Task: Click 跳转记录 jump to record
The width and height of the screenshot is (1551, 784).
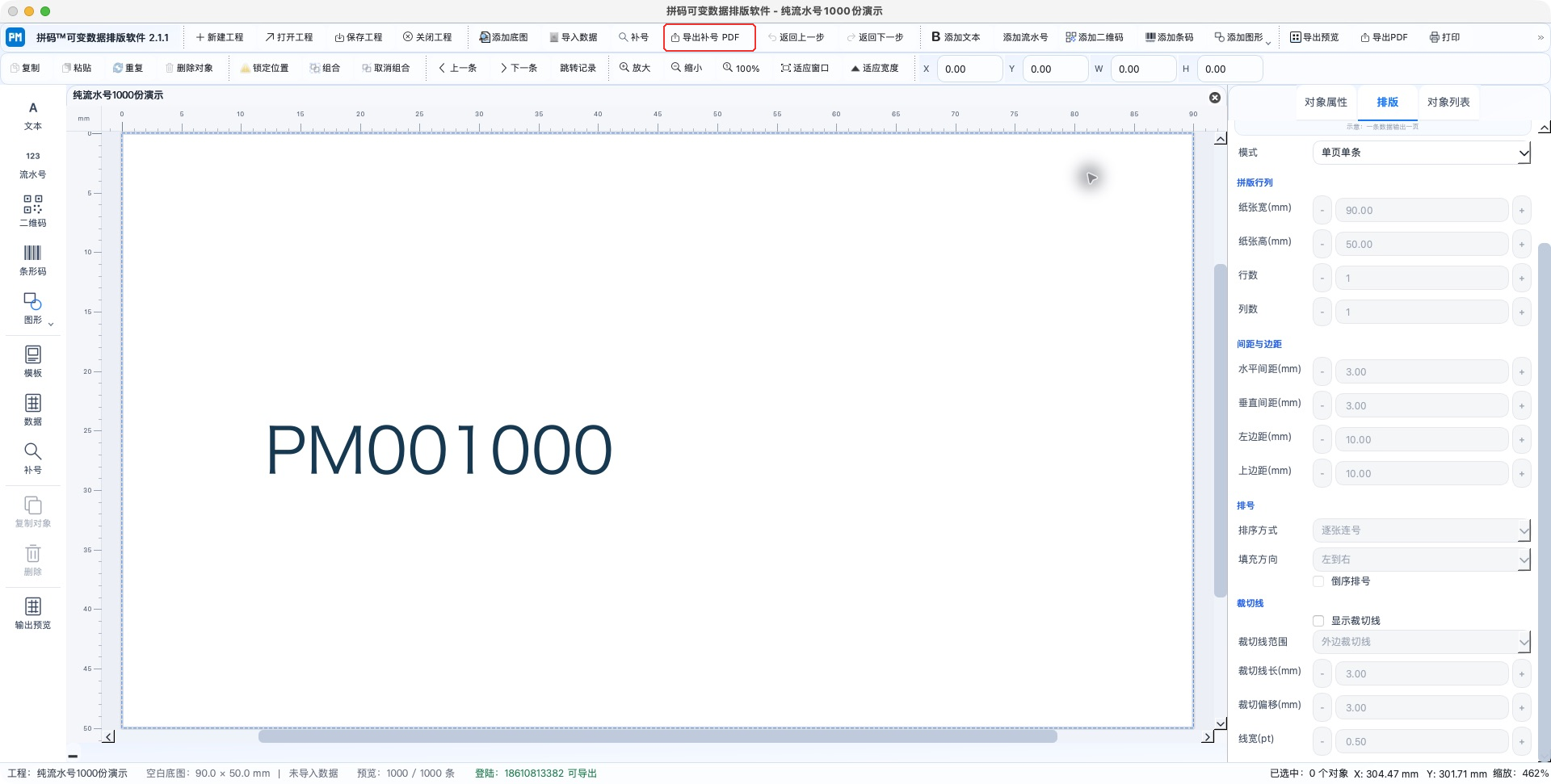Action: [578, 68]
